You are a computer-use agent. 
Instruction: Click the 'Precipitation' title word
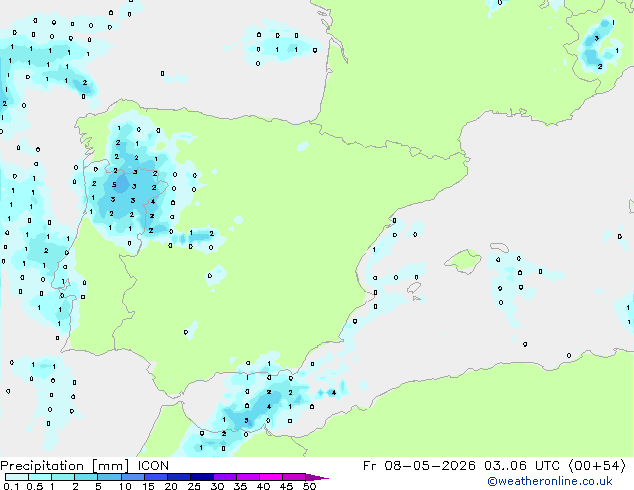[42, 466]
